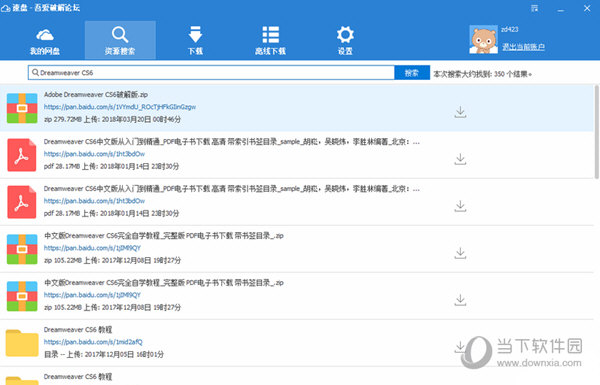Click the bear user avatar
This screenshot has width=600, height=385.
(x=484, y=39)
